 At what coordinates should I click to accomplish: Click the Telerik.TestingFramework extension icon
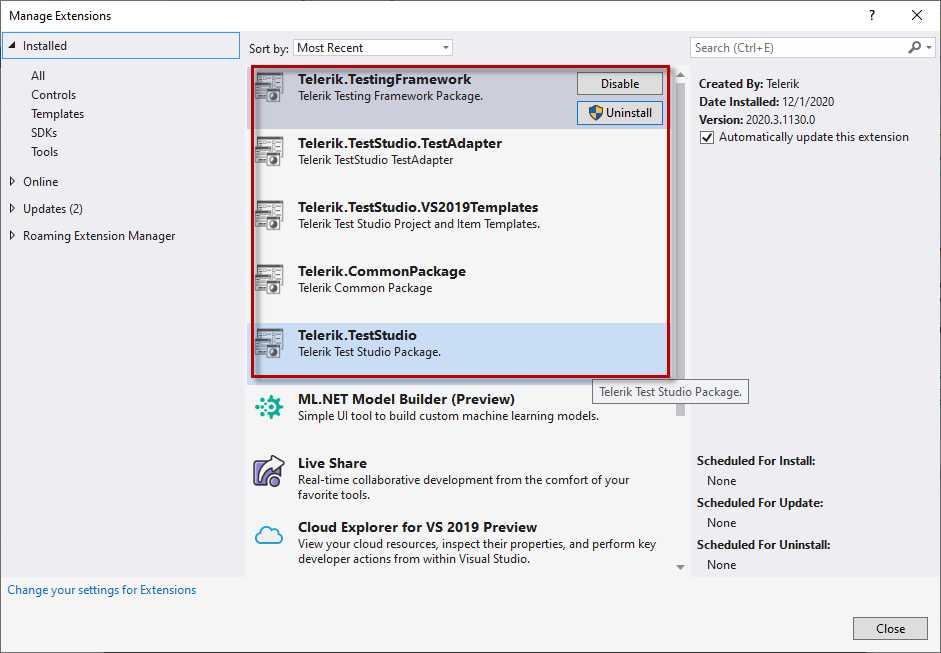click(269, 88)
